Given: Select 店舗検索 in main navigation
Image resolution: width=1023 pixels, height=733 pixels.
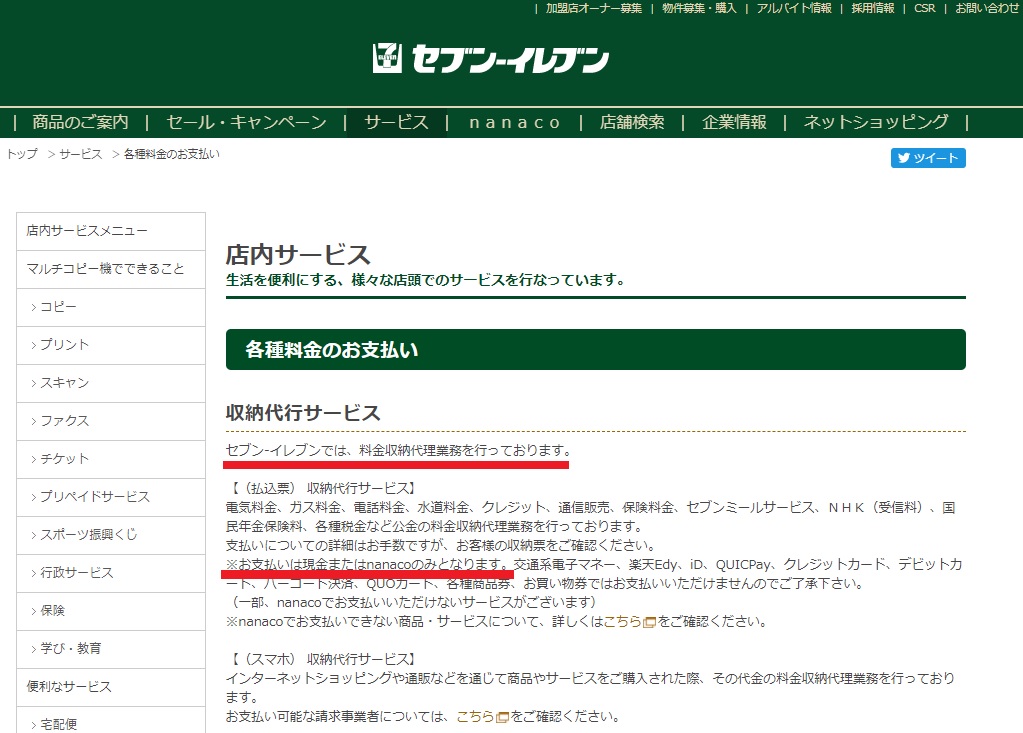Looking at the screenshot, I should [x=632, y=122].
